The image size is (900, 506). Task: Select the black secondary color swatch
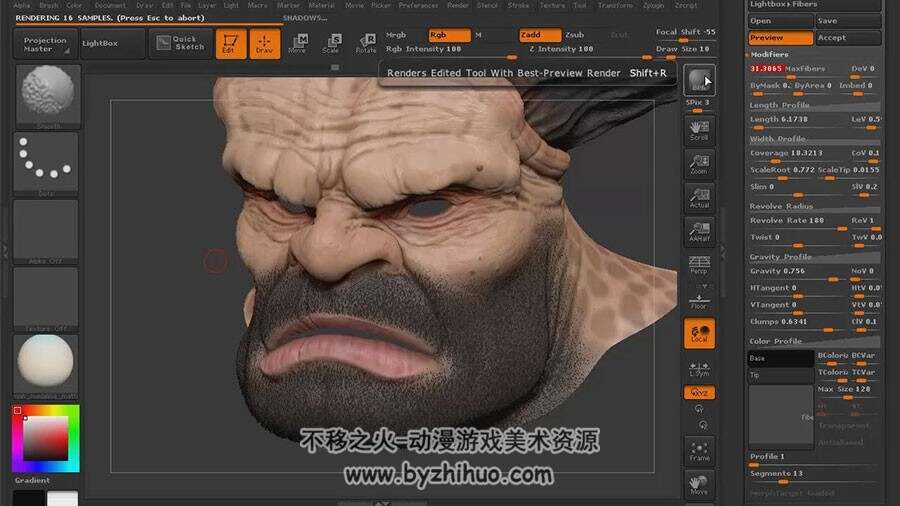29,498
